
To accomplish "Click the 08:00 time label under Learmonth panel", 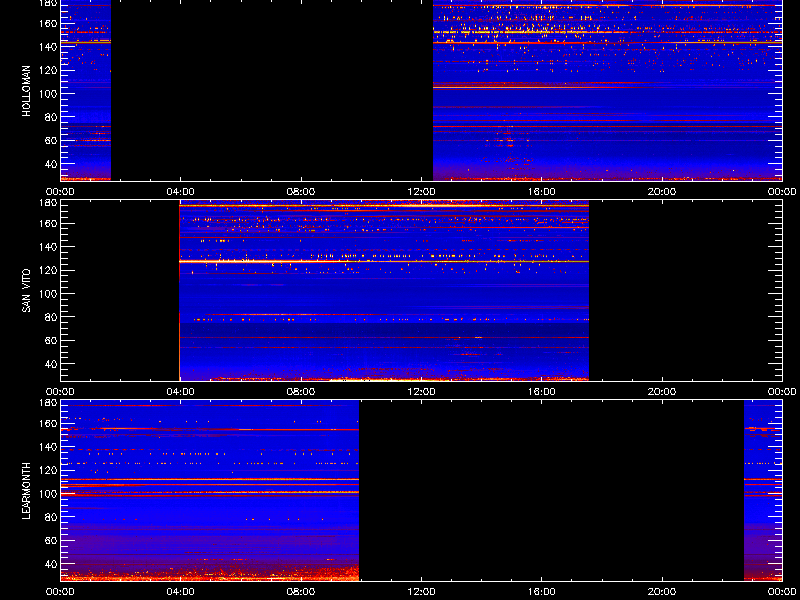I will click(x=301, y=592).
